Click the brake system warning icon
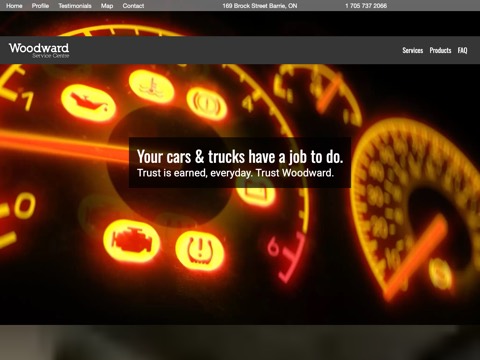 pos(207,103)
